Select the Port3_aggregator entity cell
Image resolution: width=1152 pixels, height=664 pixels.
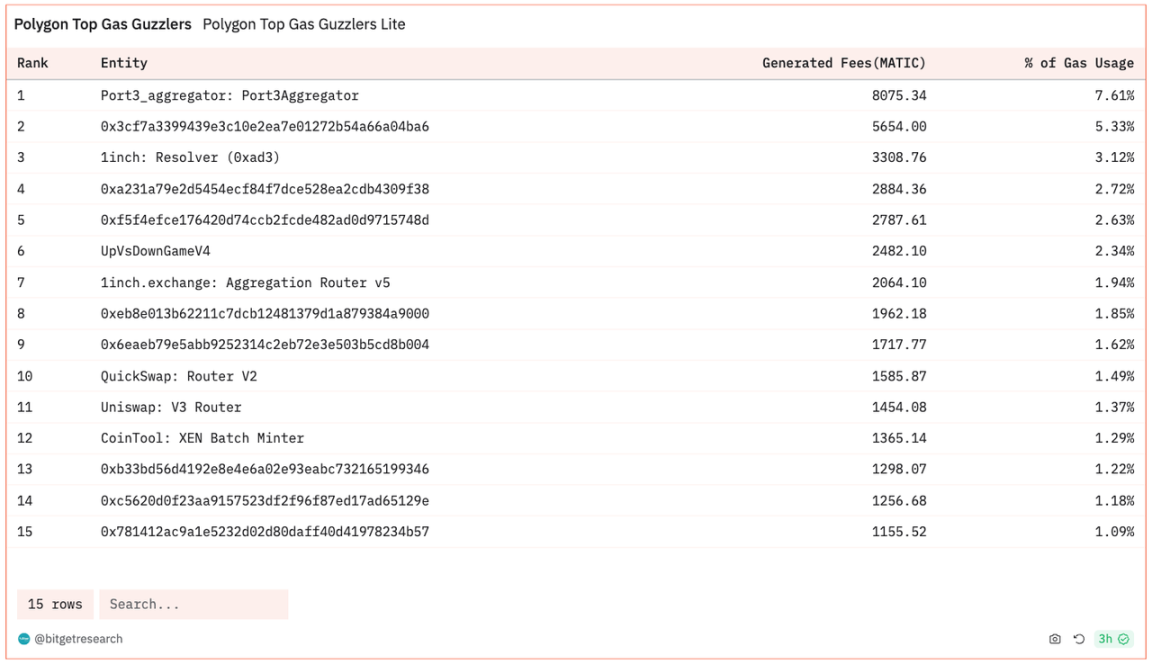[229, 96]
